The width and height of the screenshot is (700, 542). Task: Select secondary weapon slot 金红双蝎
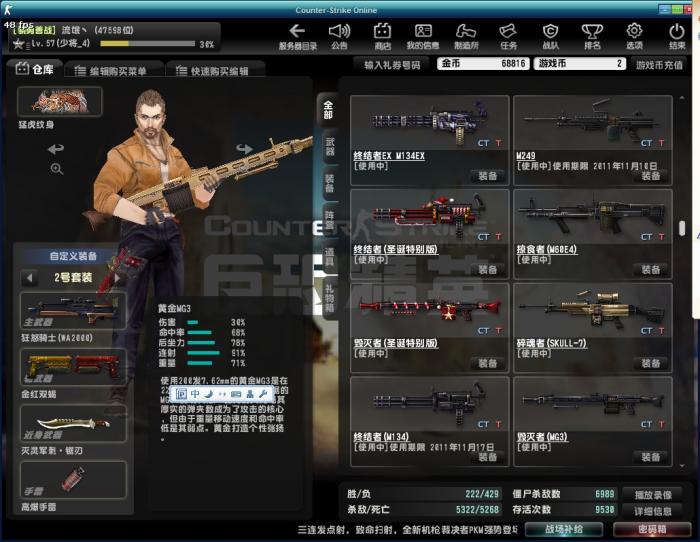tap(73, 367)
